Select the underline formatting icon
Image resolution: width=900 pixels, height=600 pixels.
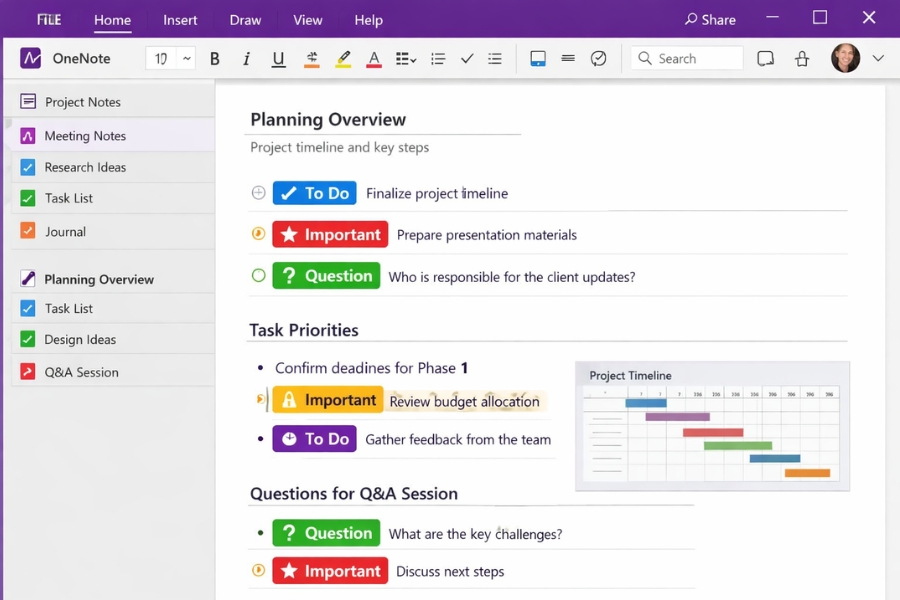click(x=278, y=58)
